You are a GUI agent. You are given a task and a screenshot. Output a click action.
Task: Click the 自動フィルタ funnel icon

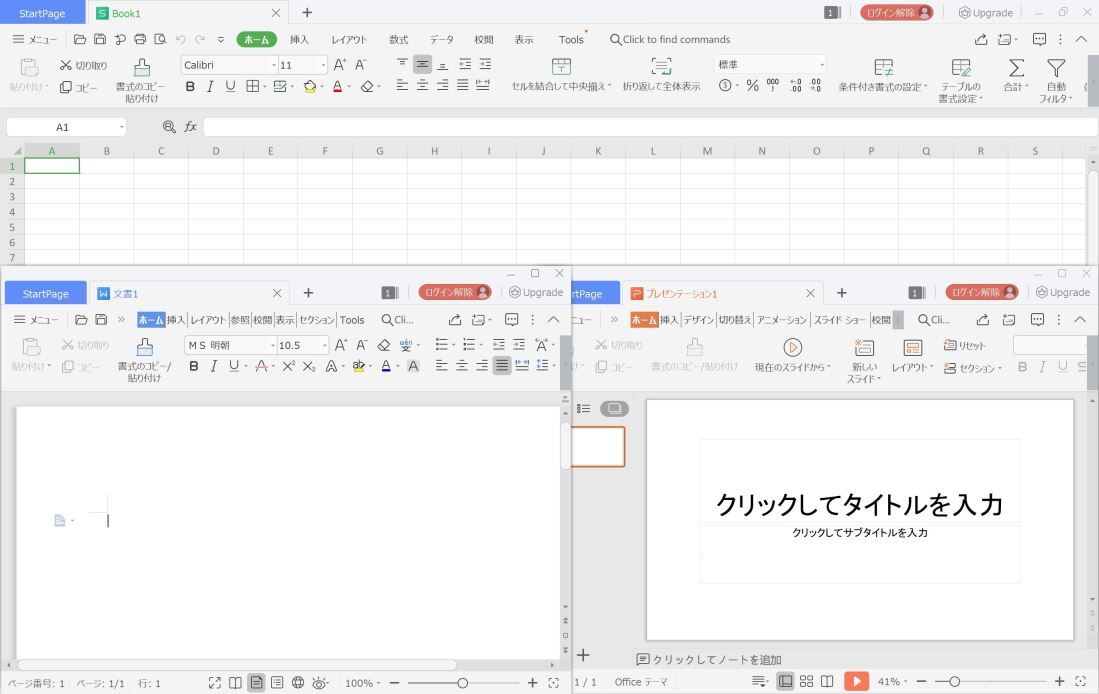coord(1056,69)
